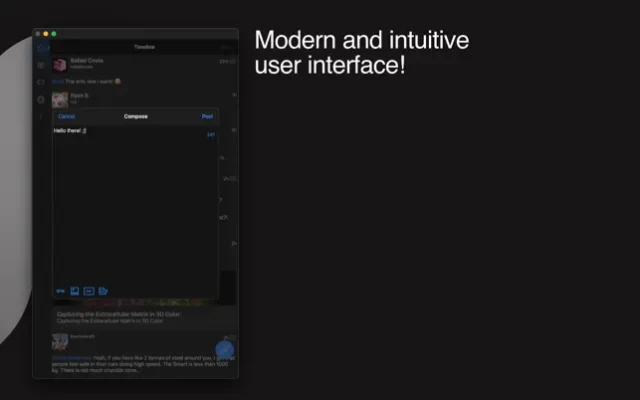Screen dimensions: 640x400
Task: Click the round icon below the speech bubble
Action: click(41, 99)
